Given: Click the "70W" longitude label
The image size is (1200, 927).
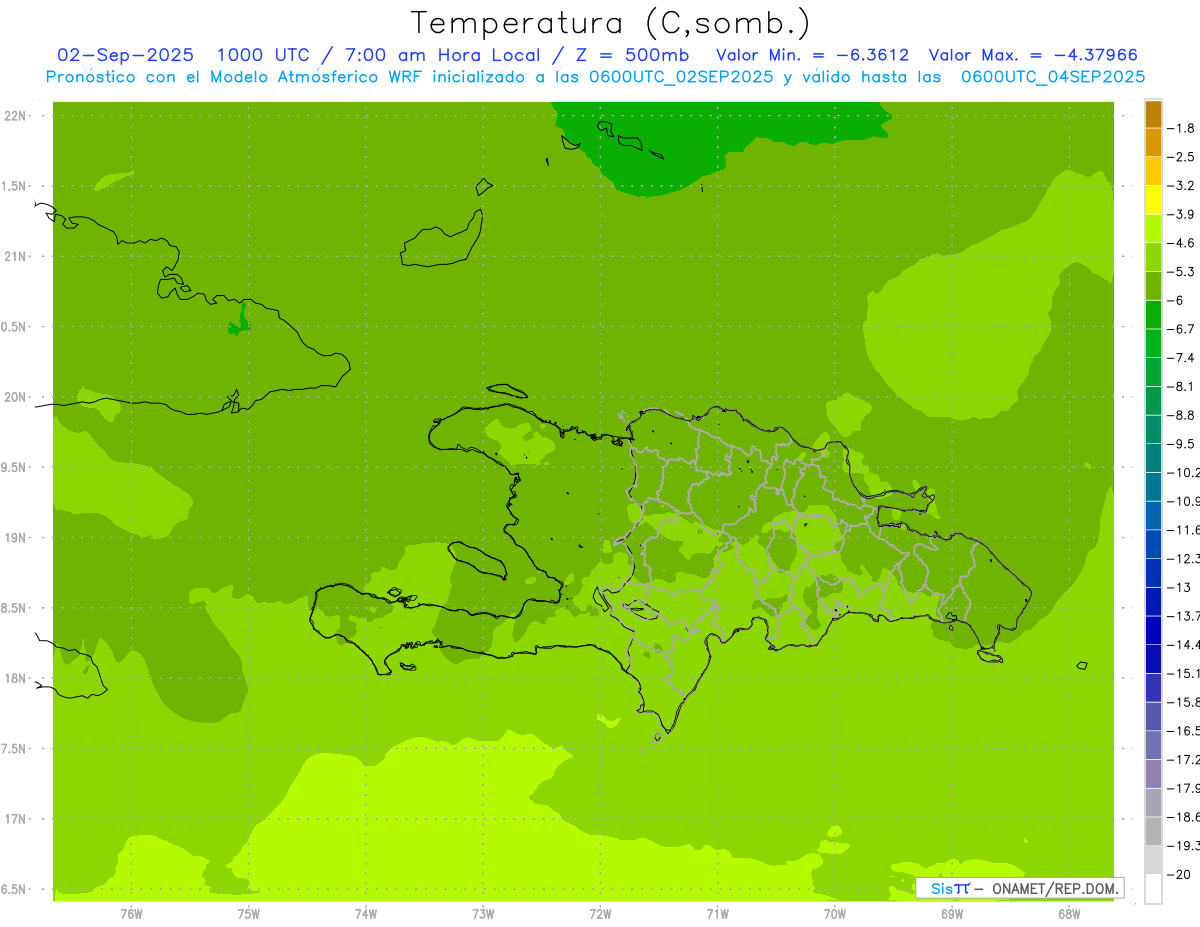Looking at the screenshot, I should point(834,913).
